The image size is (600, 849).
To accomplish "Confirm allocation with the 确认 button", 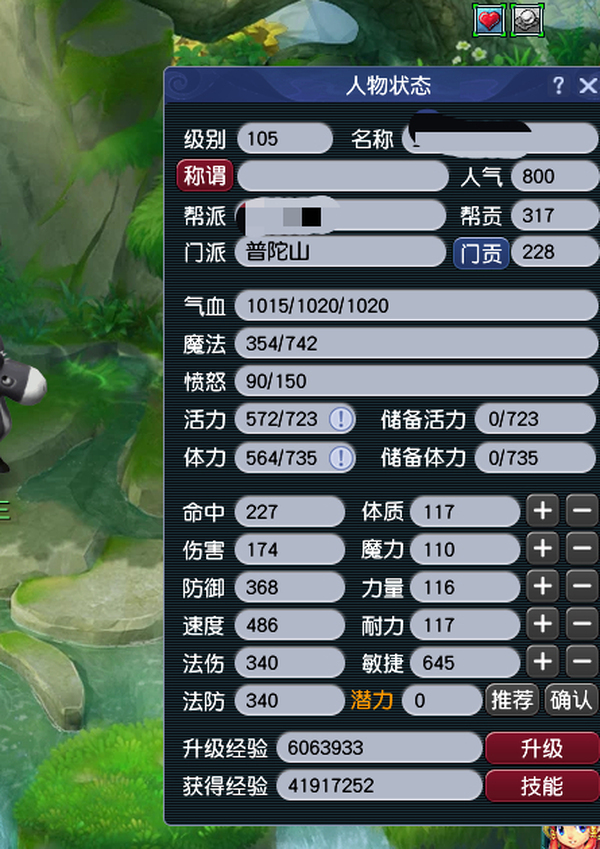I will [571, 700].
